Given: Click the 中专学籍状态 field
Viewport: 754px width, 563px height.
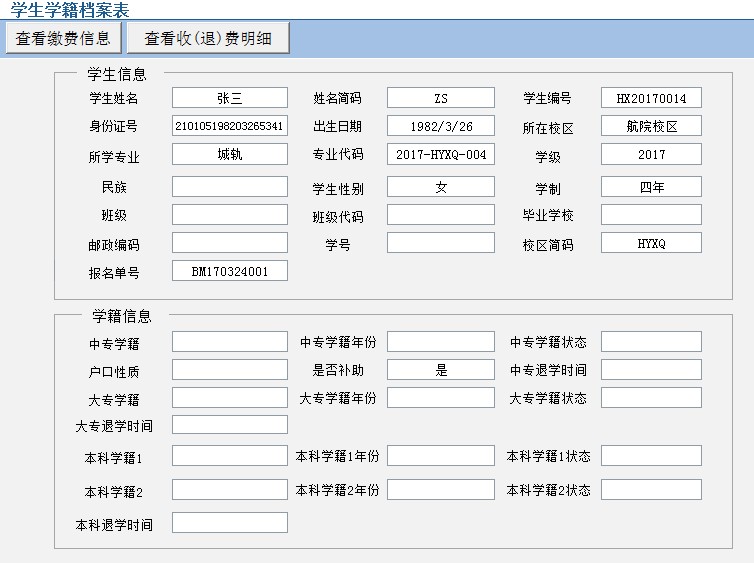Looking at the screenshot, I should (651, 342).
